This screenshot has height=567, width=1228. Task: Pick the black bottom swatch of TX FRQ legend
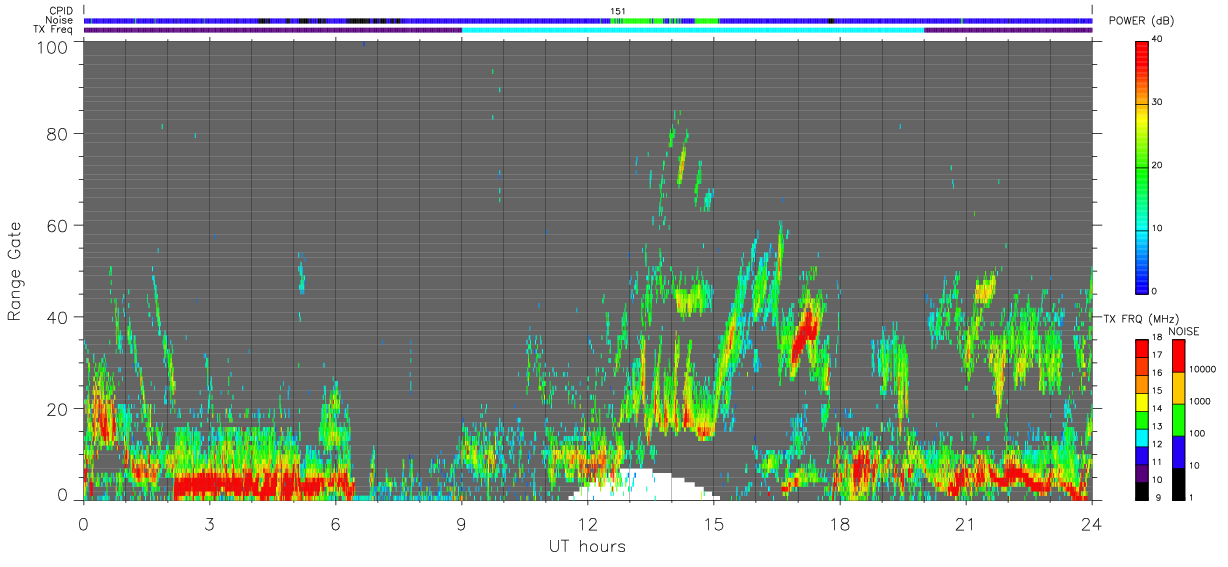[x=1142, y=489]
